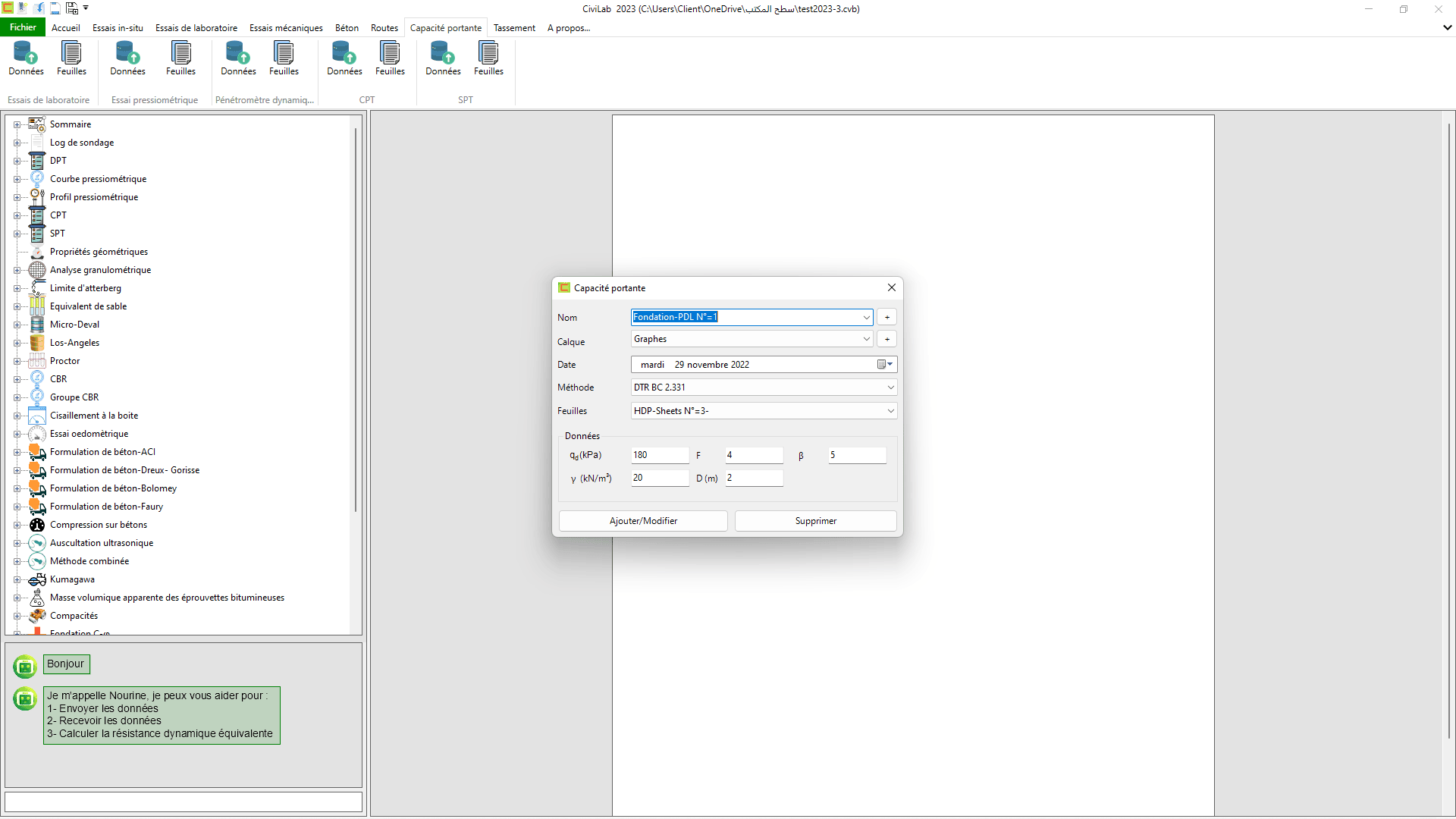Expand the CBR tree node

coord(17,379)
